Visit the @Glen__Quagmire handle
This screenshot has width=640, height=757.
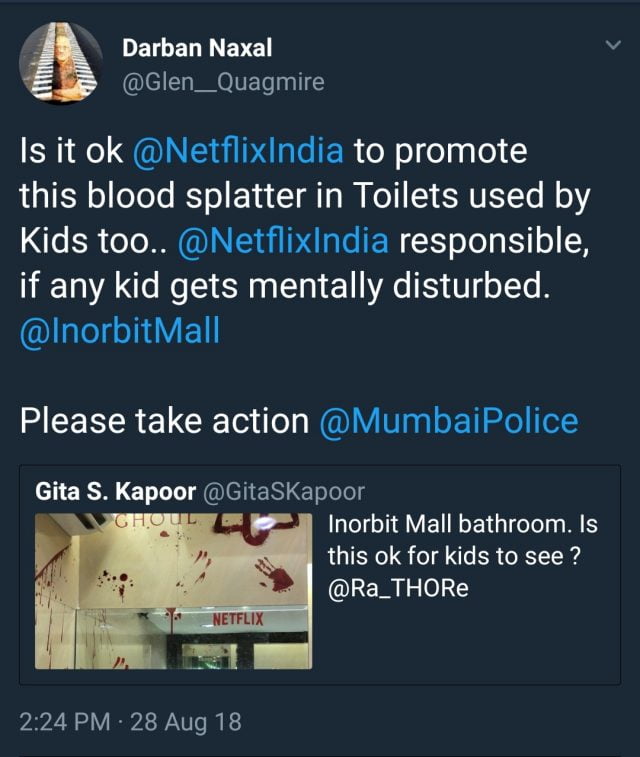coord(222,82)
